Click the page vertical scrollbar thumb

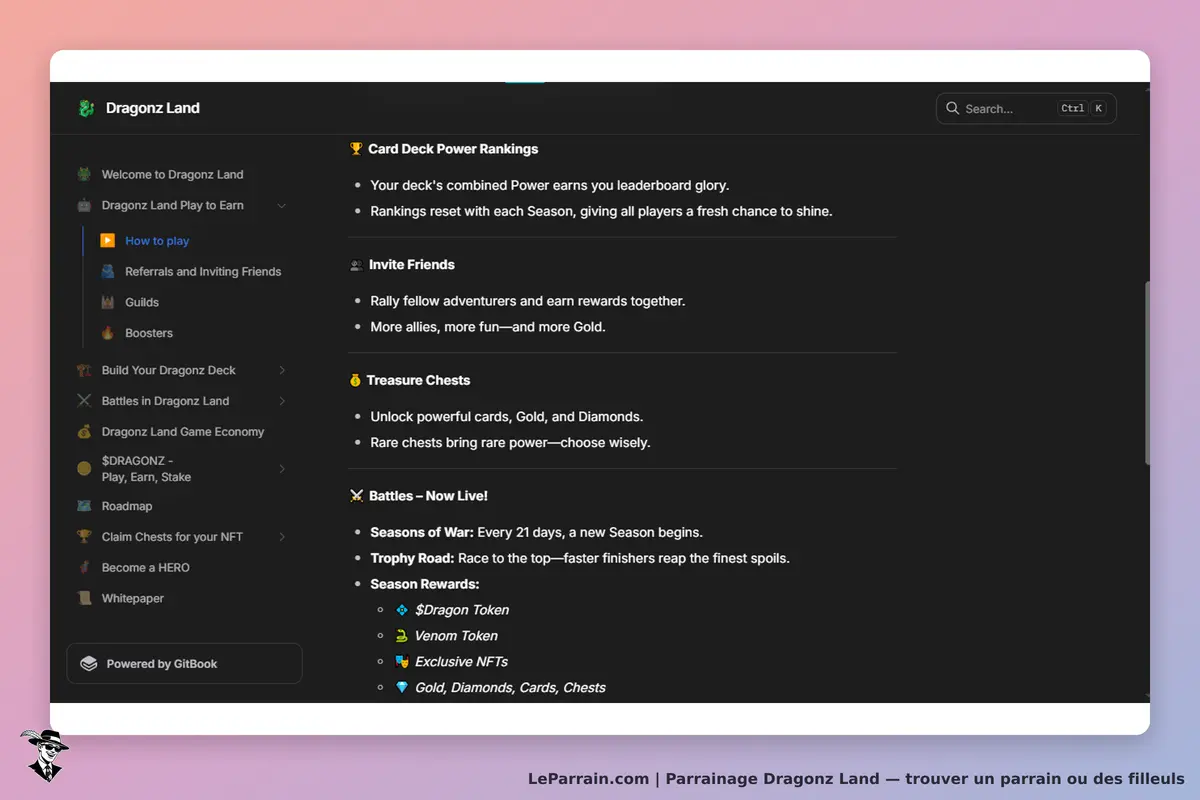pos(1147,373)
